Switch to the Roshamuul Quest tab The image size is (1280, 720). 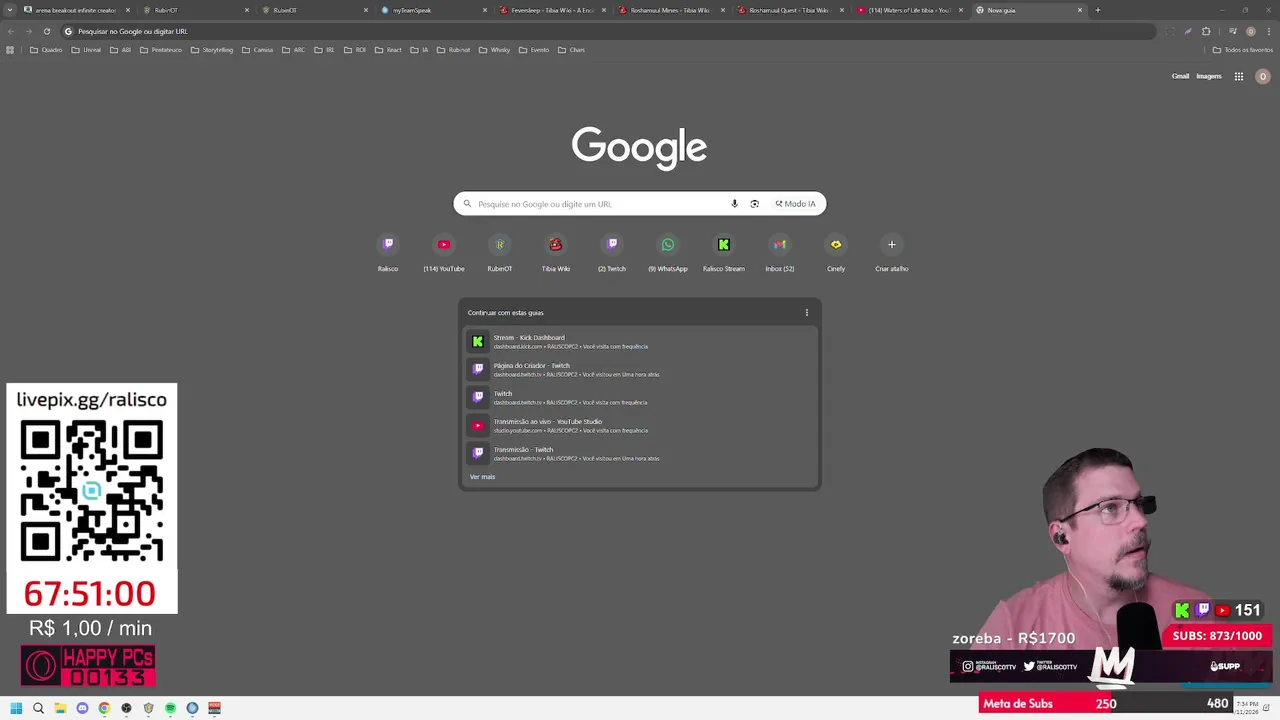(x=789, y=10)
